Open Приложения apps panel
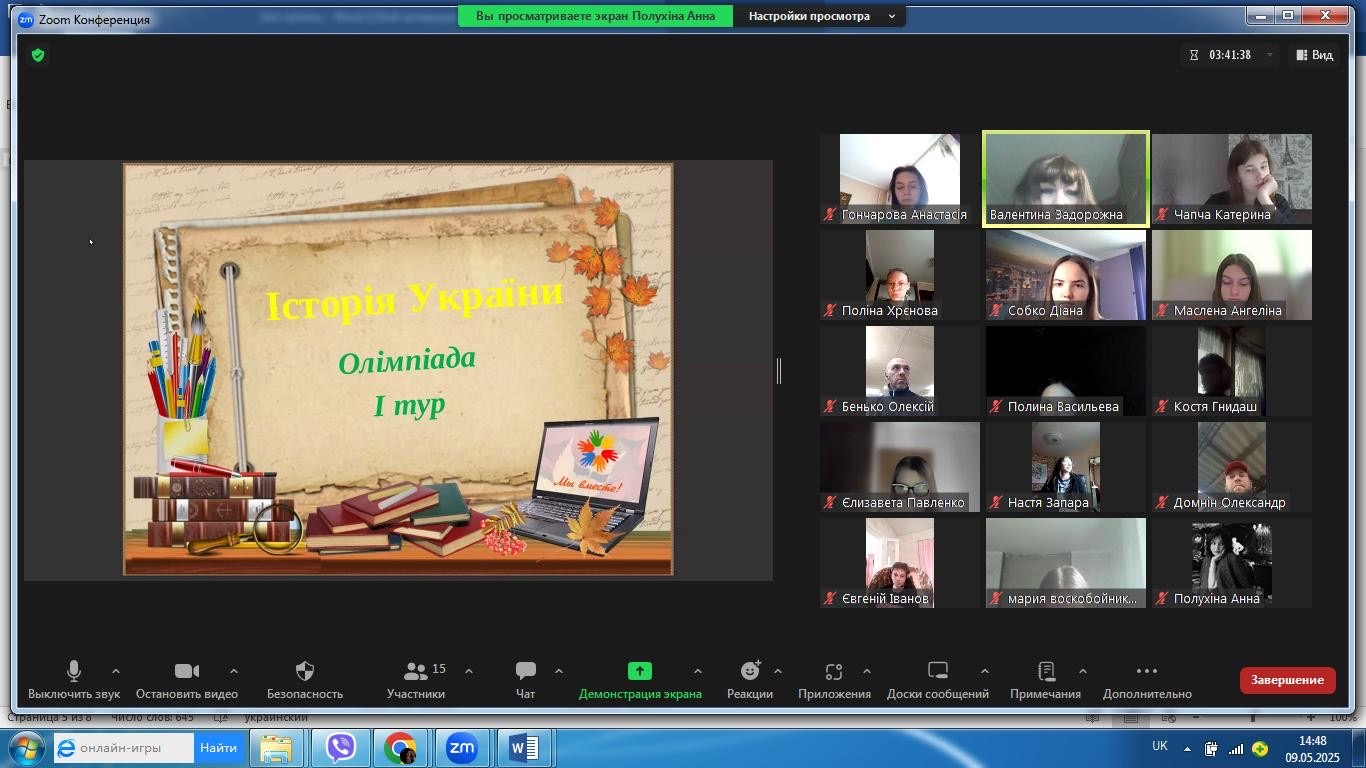The width and height of the screenshot is (1366, 768). [834, 680]
